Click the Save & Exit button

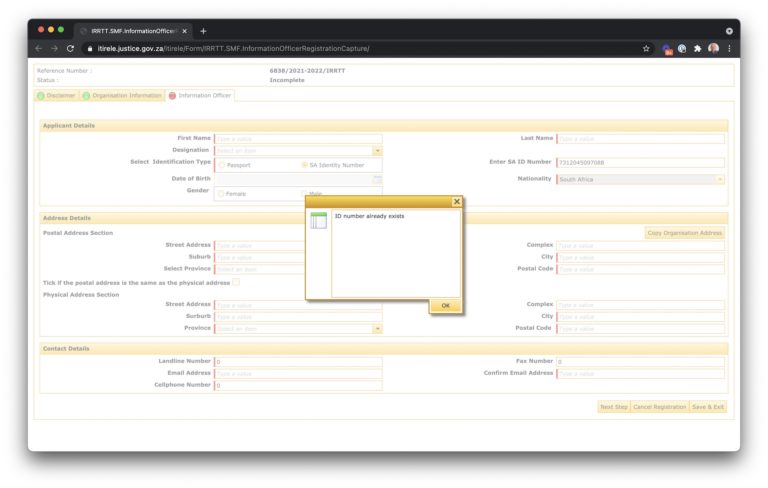[x=708, y=407]
